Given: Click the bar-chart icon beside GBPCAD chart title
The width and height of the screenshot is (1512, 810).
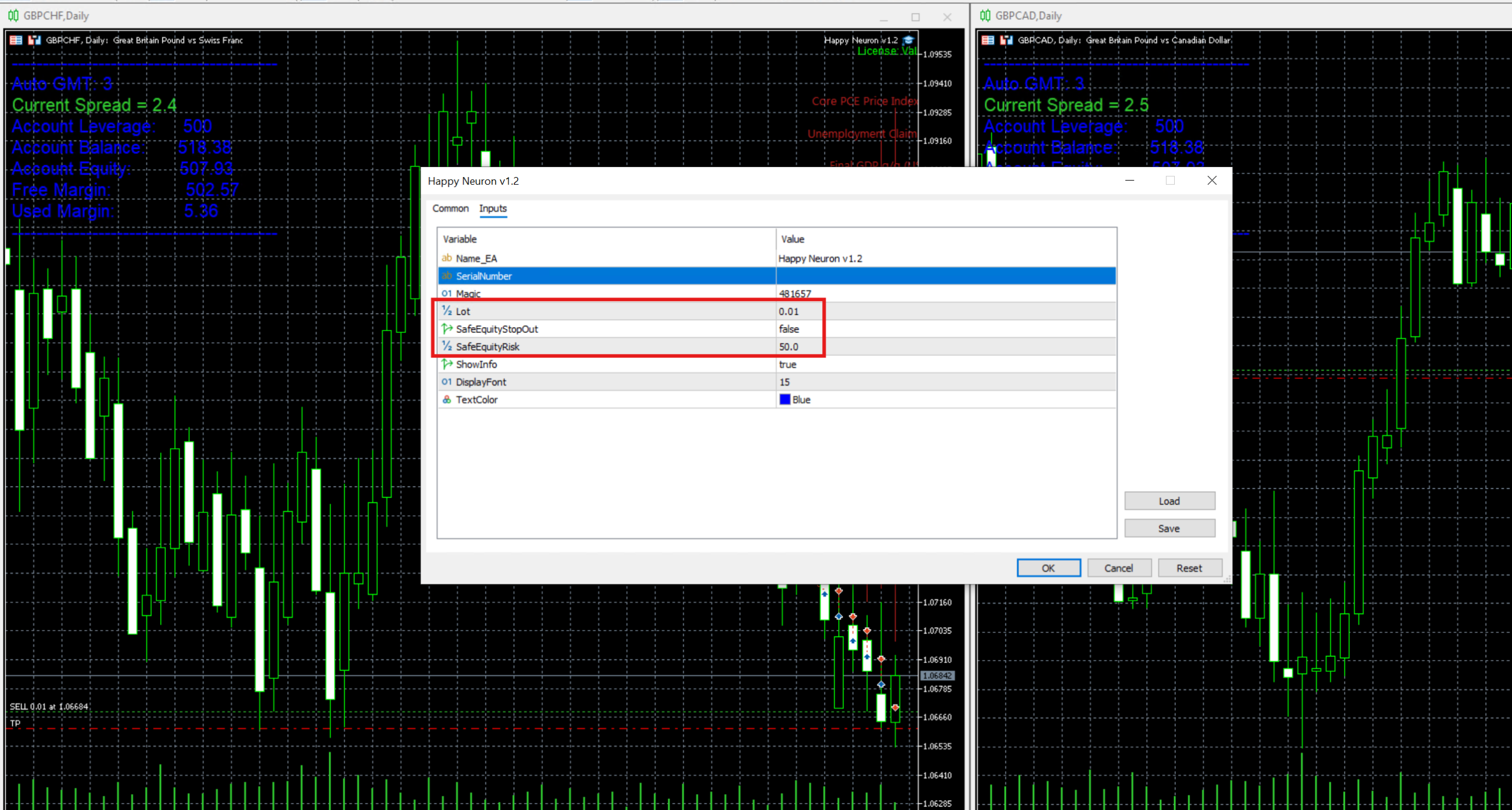Looking at the screenshot, I should (1006, 40).
